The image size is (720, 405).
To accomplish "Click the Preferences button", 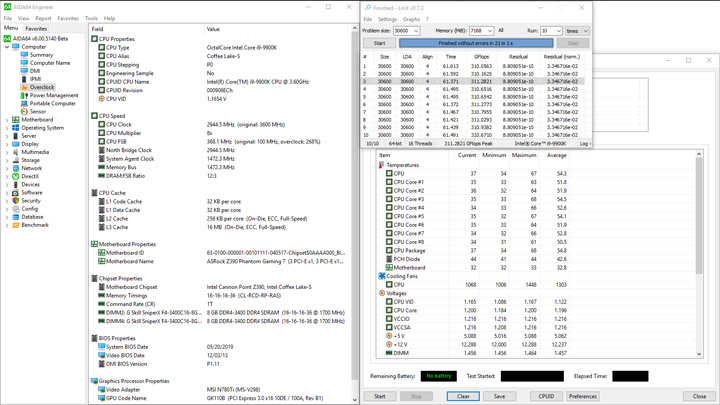I will [583, 396].
